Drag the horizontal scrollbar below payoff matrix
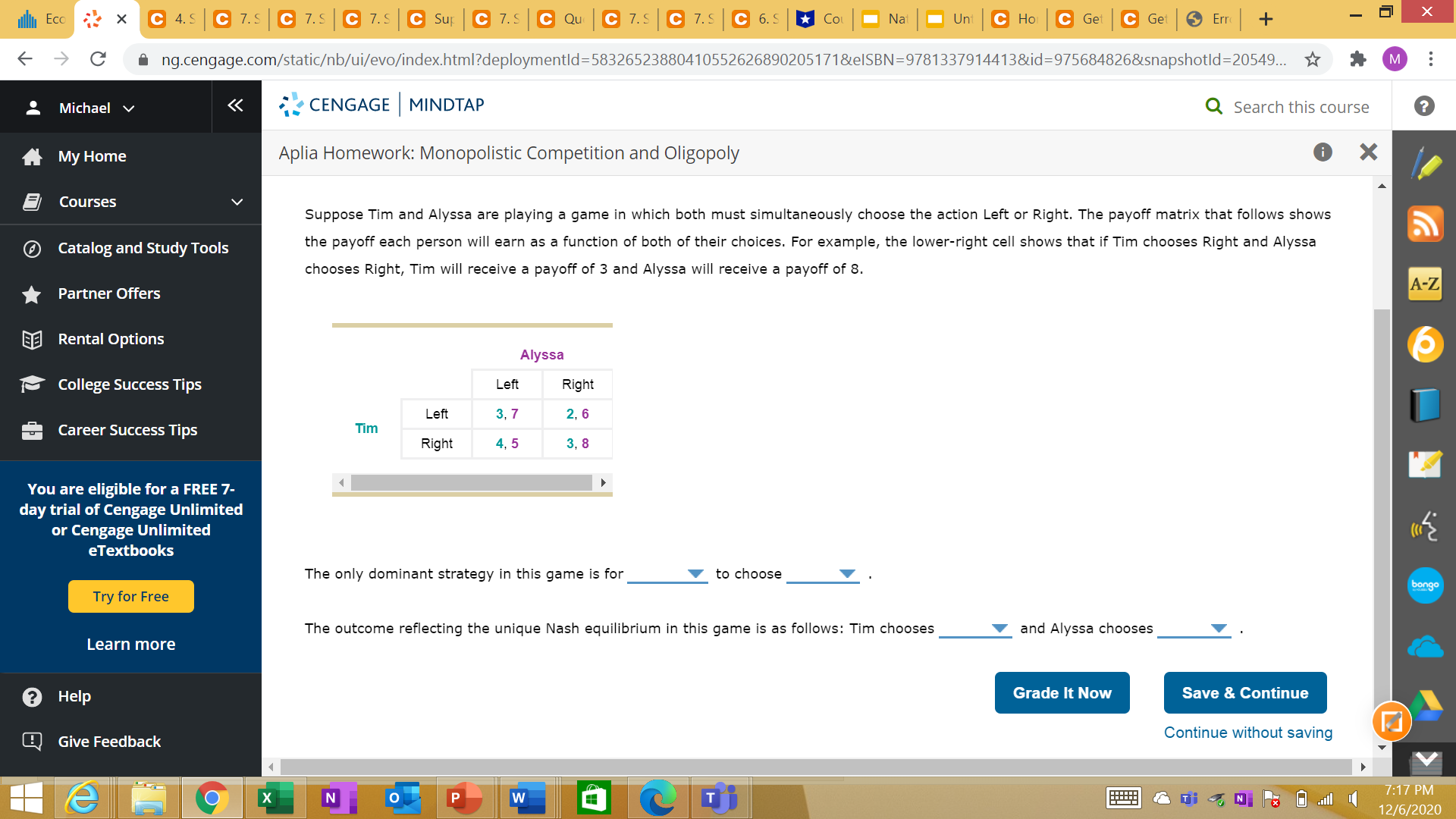Image resolution: width=1456 pixels, height=819 pixels. pyautogui.click(x=471, y=483)
